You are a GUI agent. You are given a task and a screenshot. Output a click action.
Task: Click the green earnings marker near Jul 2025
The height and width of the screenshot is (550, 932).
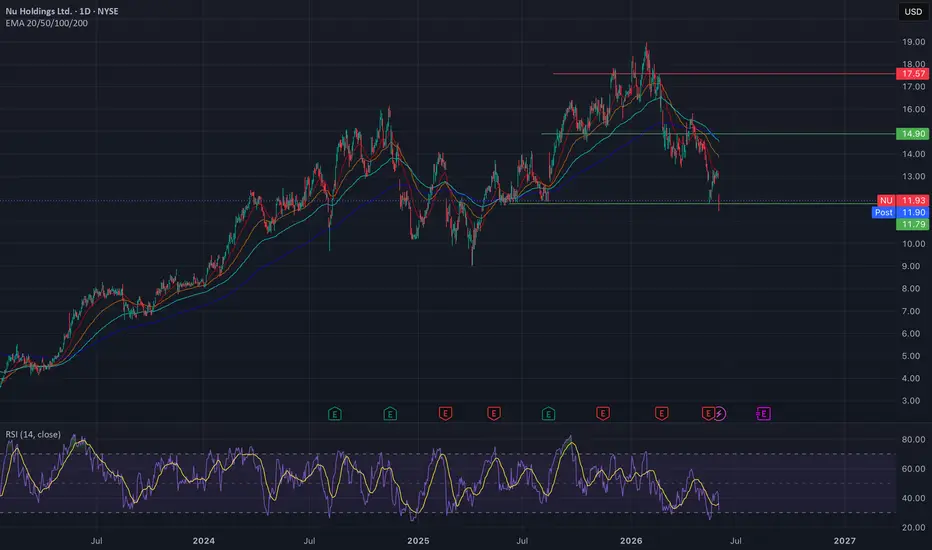pyautogui.click(x=548, y=413)
